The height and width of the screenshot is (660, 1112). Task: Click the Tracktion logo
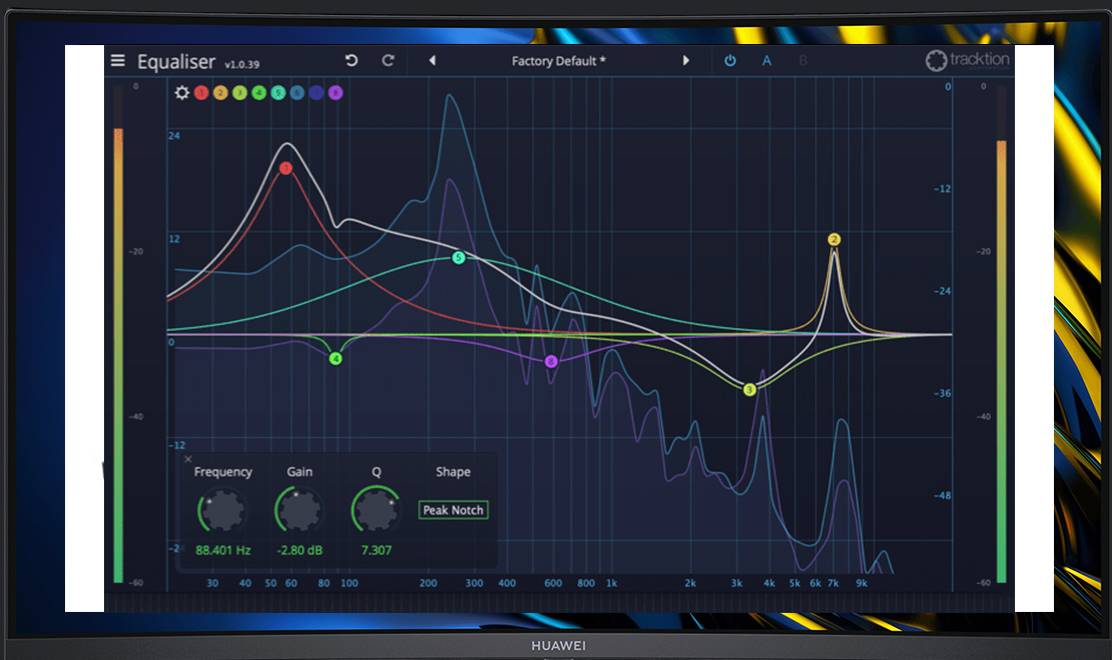967,60
